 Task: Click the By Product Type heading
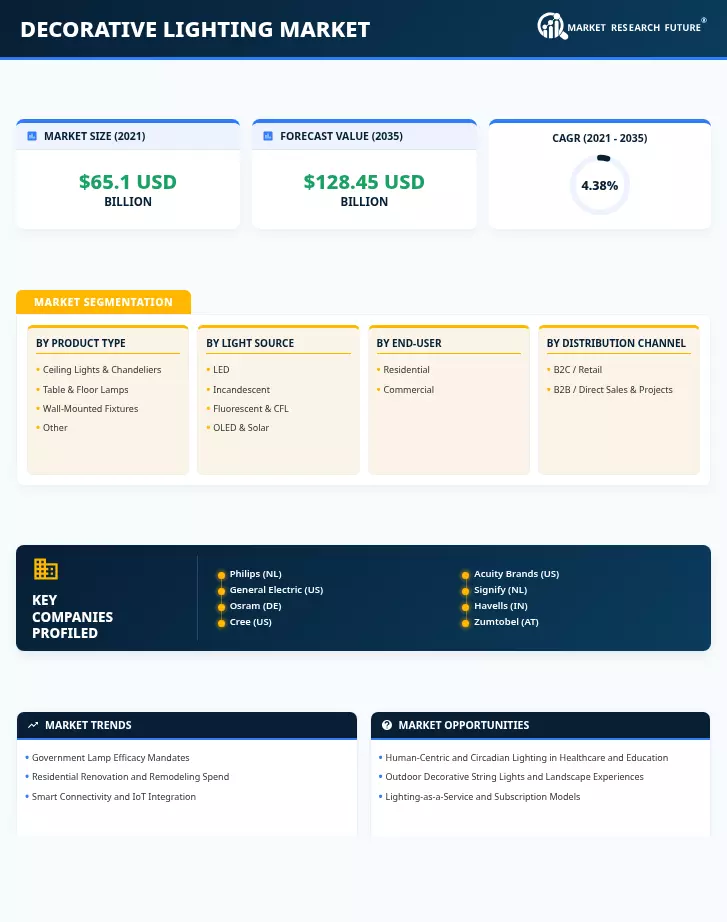coord(81,343)
